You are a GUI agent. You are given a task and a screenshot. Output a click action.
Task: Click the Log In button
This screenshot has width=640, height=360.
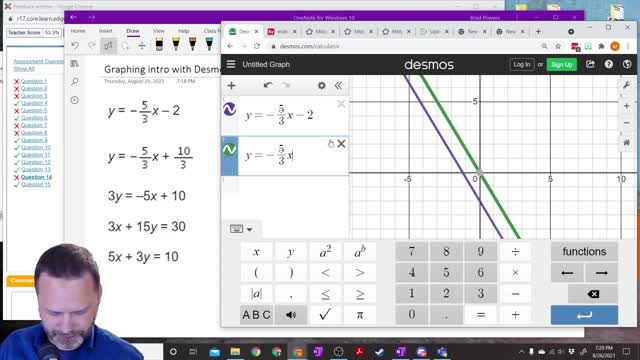522,64
